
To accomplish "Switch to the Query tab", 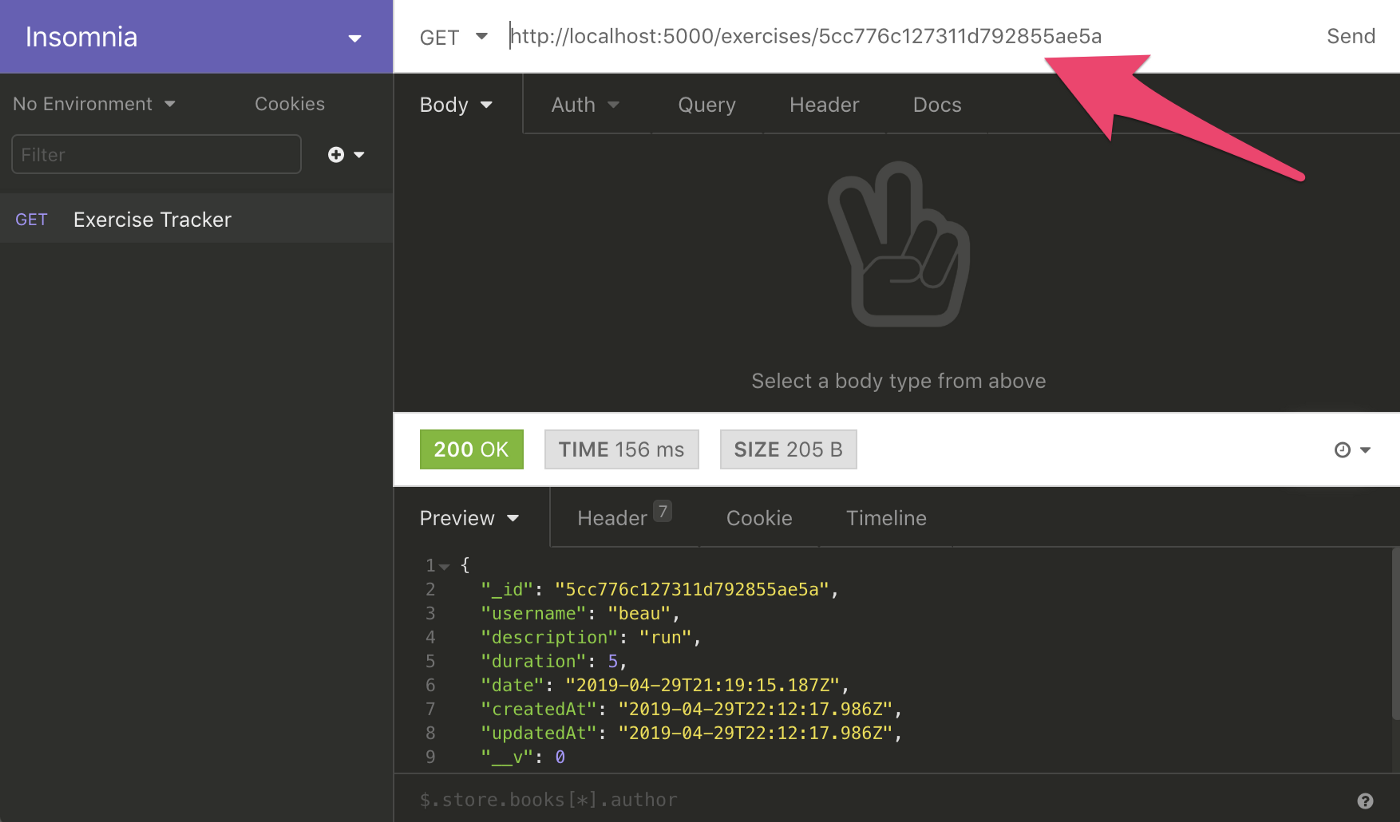I will 707,105.
